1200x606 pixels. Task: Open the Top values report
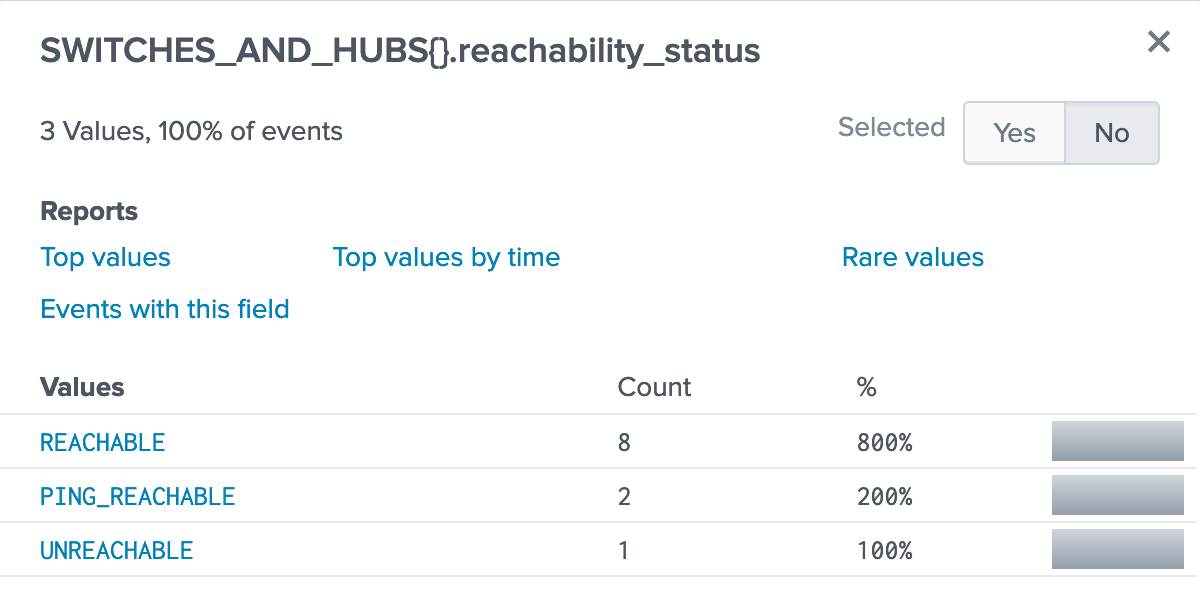104,257
